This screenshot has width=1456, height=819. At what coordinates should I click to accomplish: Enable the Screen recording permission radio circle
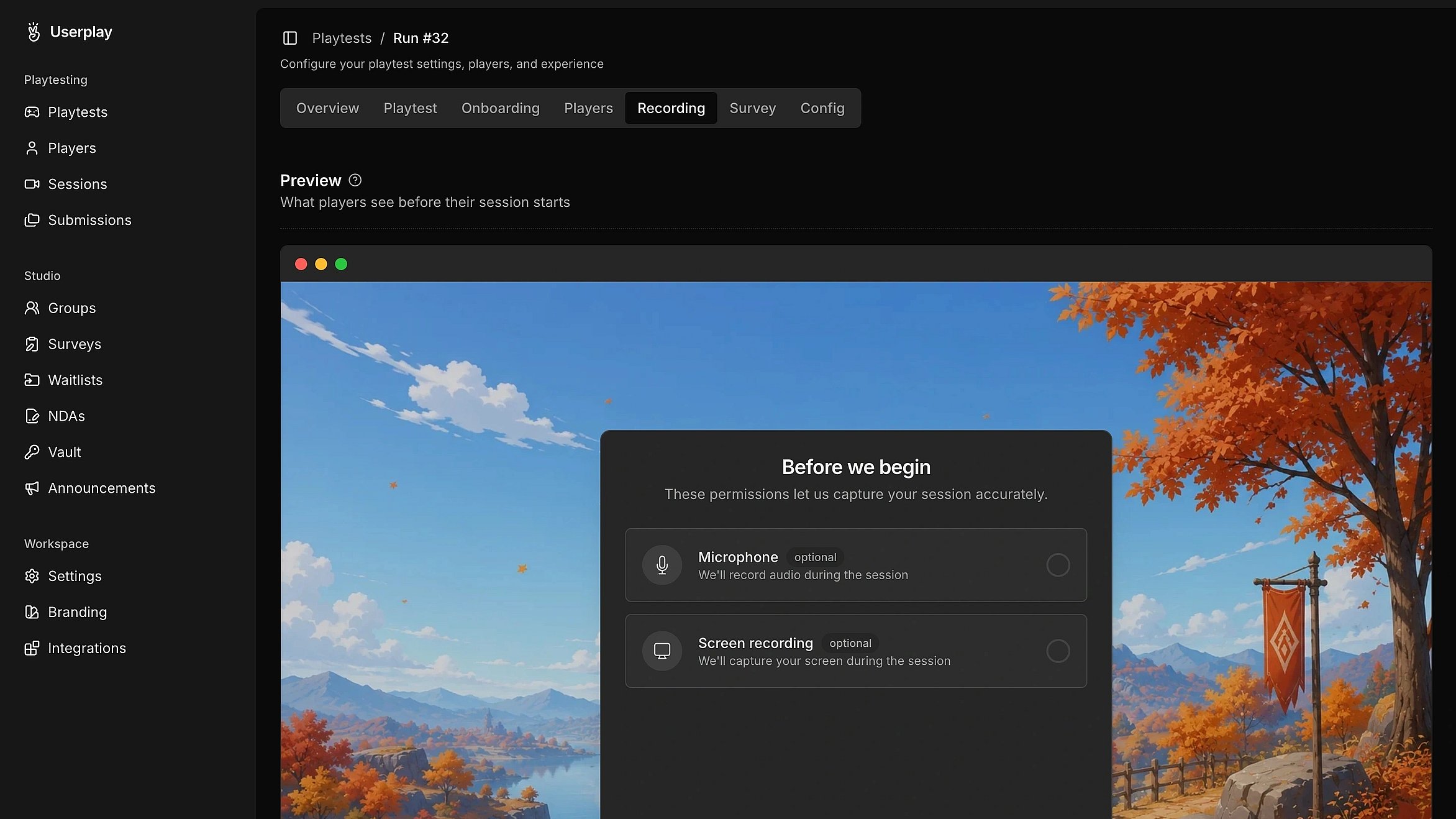1058,651
